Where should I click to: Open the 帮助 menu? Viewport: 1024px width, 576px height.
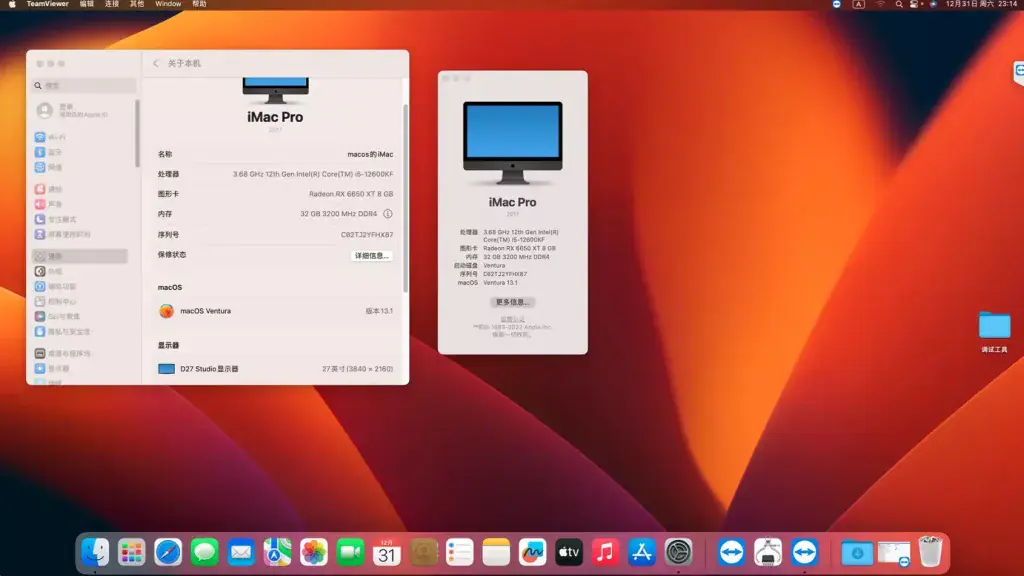click(199, 4)
